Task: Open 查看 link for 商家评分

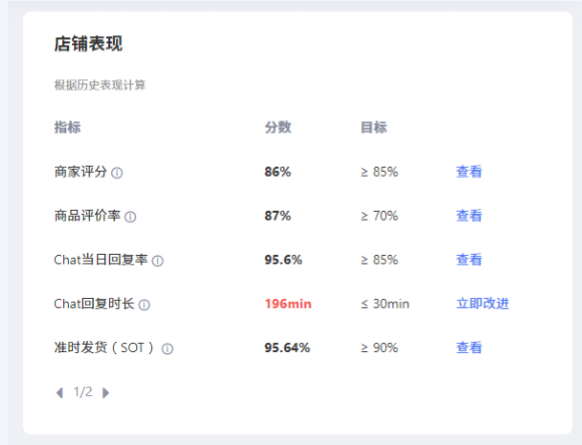Action: [x=469, y=172]
